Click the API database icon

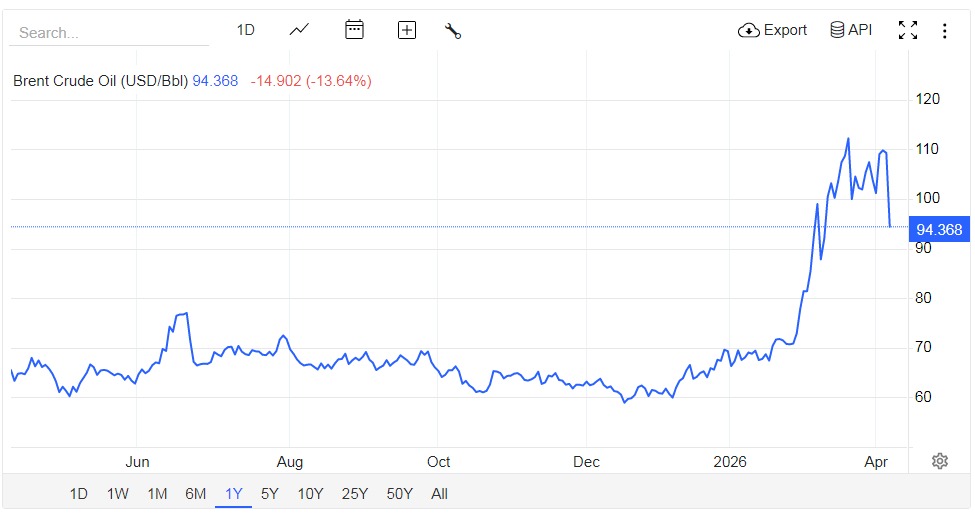[851, 30]
